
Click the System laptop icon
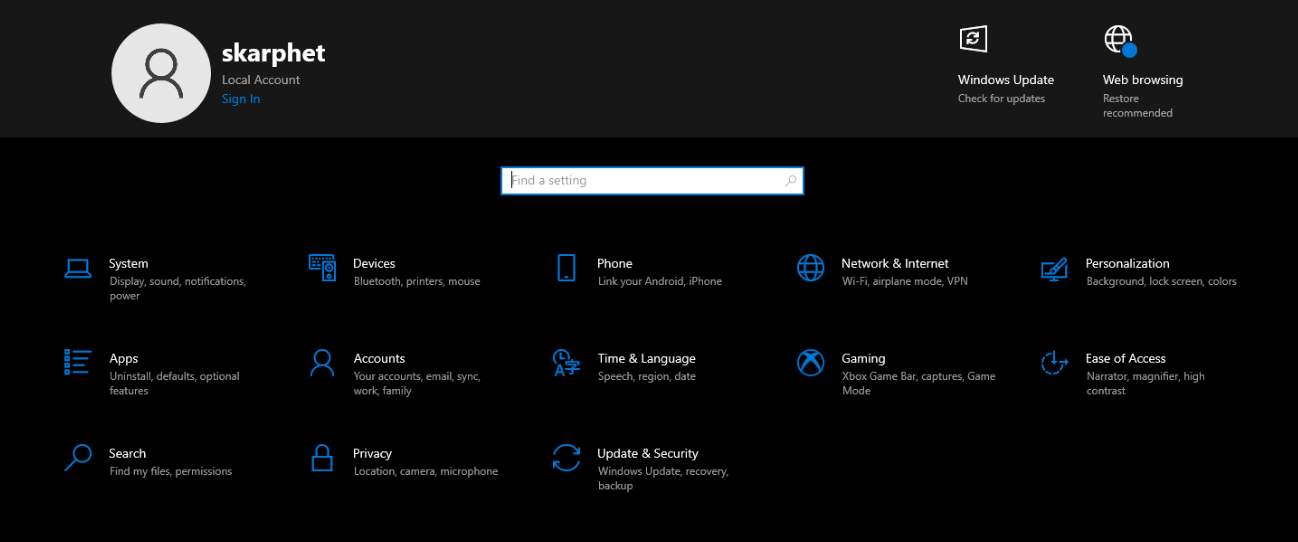[x=78, y=268]
